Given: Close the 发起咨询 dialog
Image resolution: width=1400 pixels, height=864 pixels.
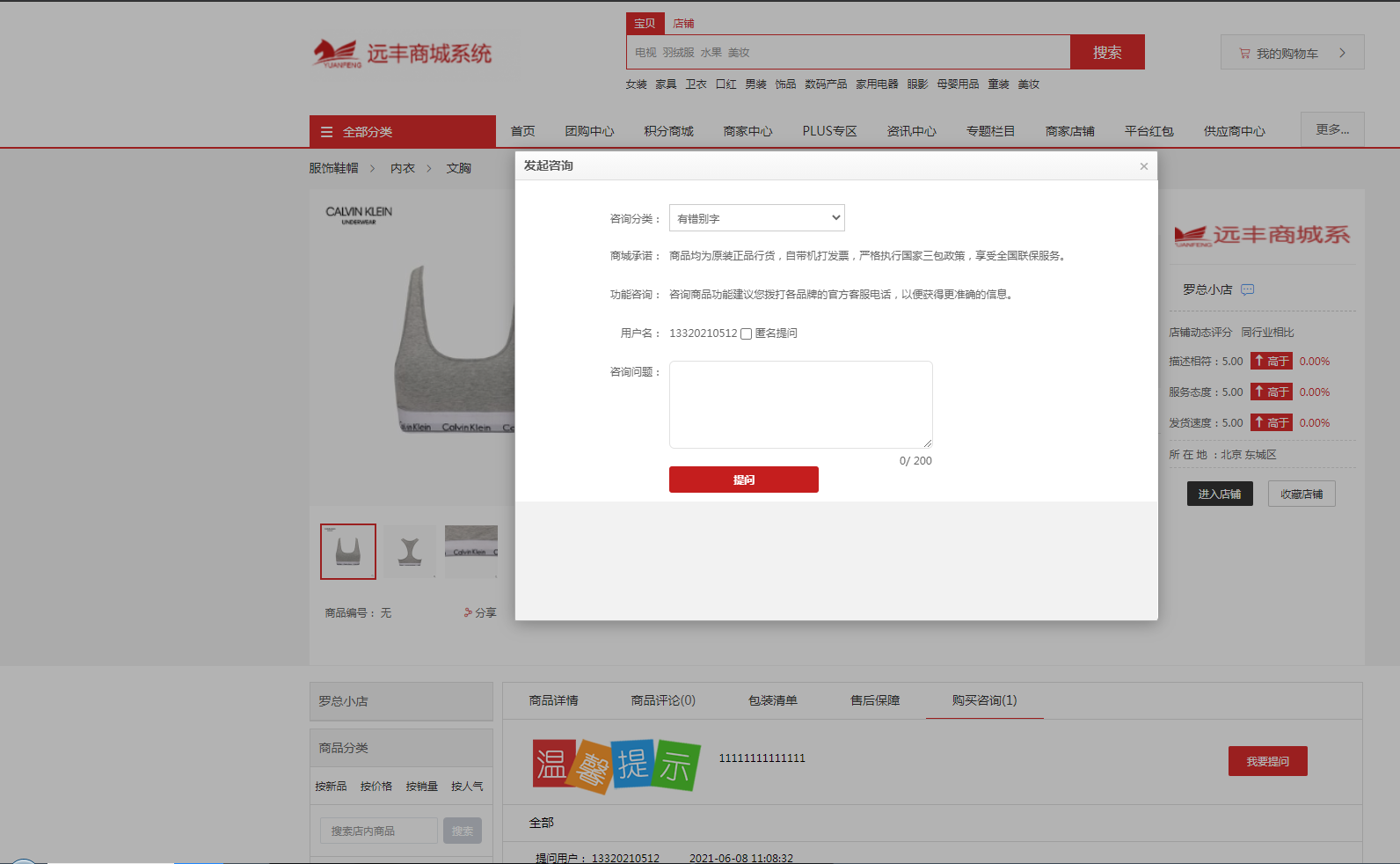Looking at the screenshot, I should [x=1143, y=166].
